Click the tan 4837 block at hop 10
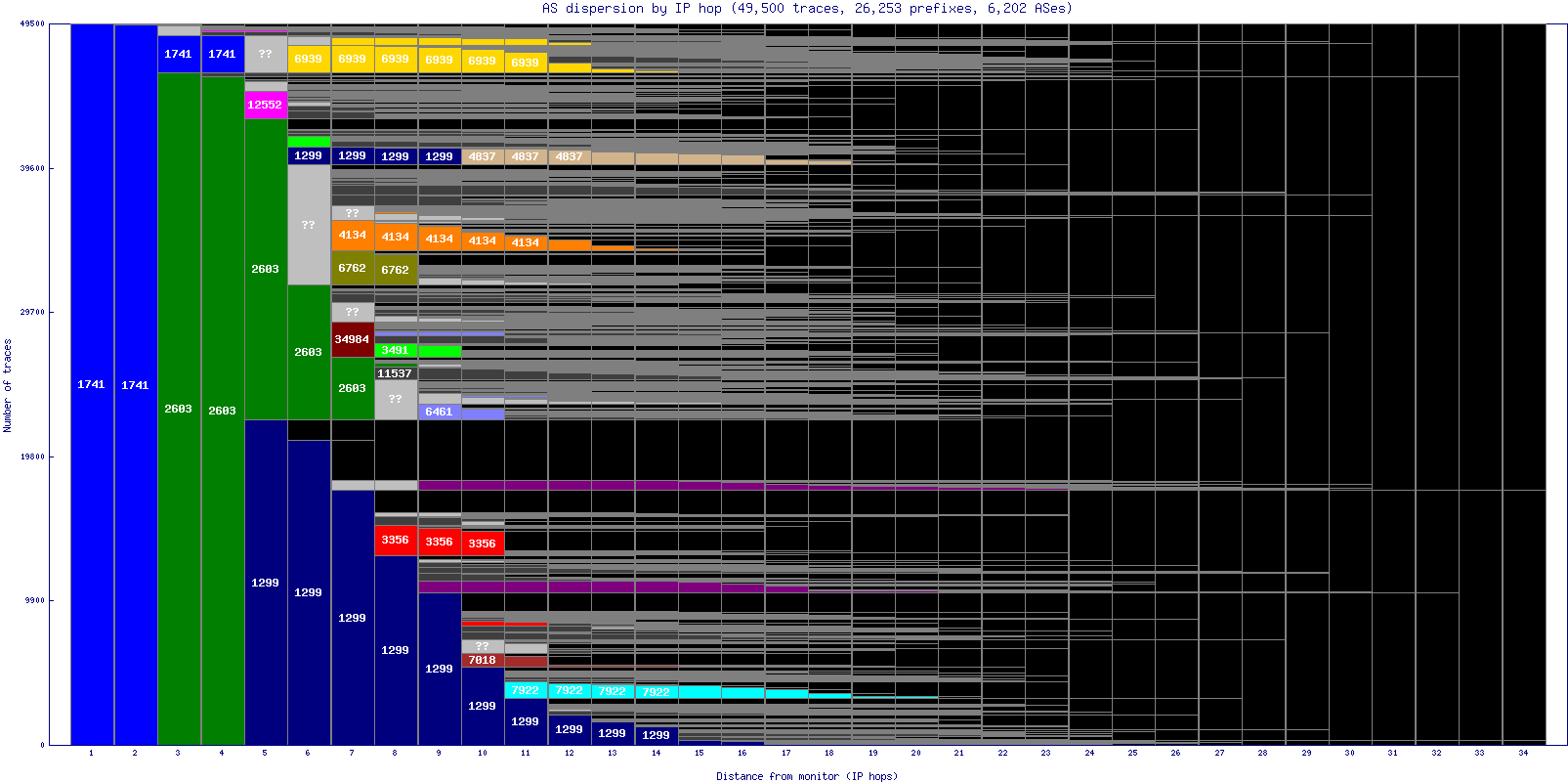 click(483, 156)
